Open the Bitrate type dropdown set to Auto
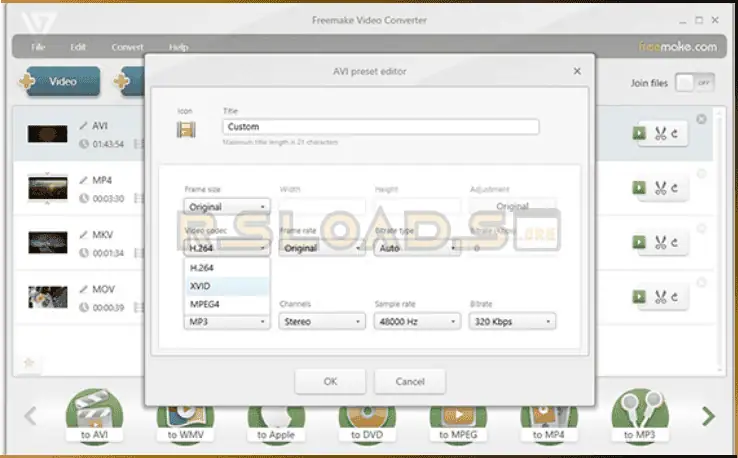This screenshot has height=458, width=738. (417, 248)
